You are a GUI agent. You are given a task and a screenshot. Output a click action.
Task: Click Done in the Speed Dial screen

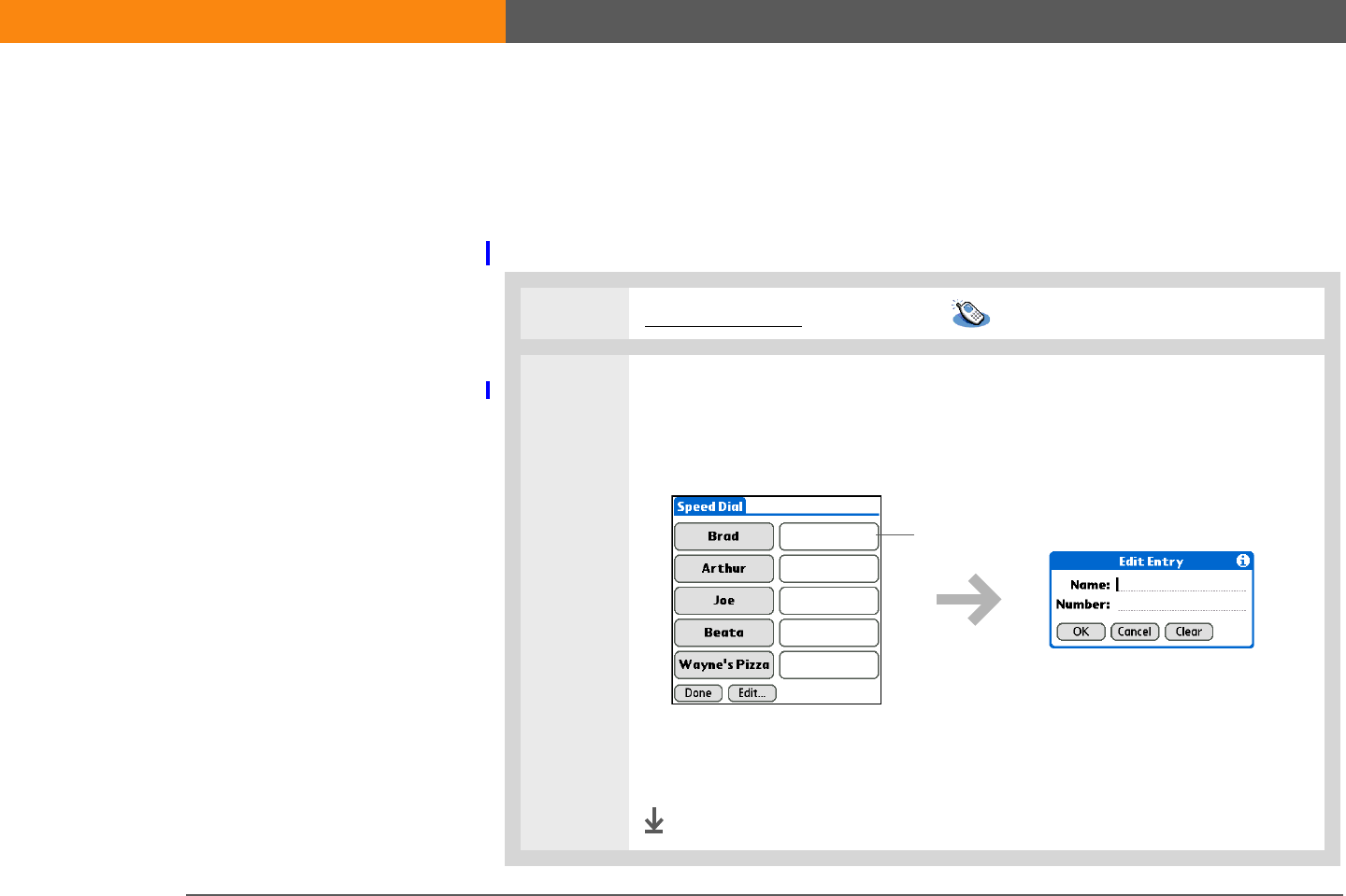[698, 693]
